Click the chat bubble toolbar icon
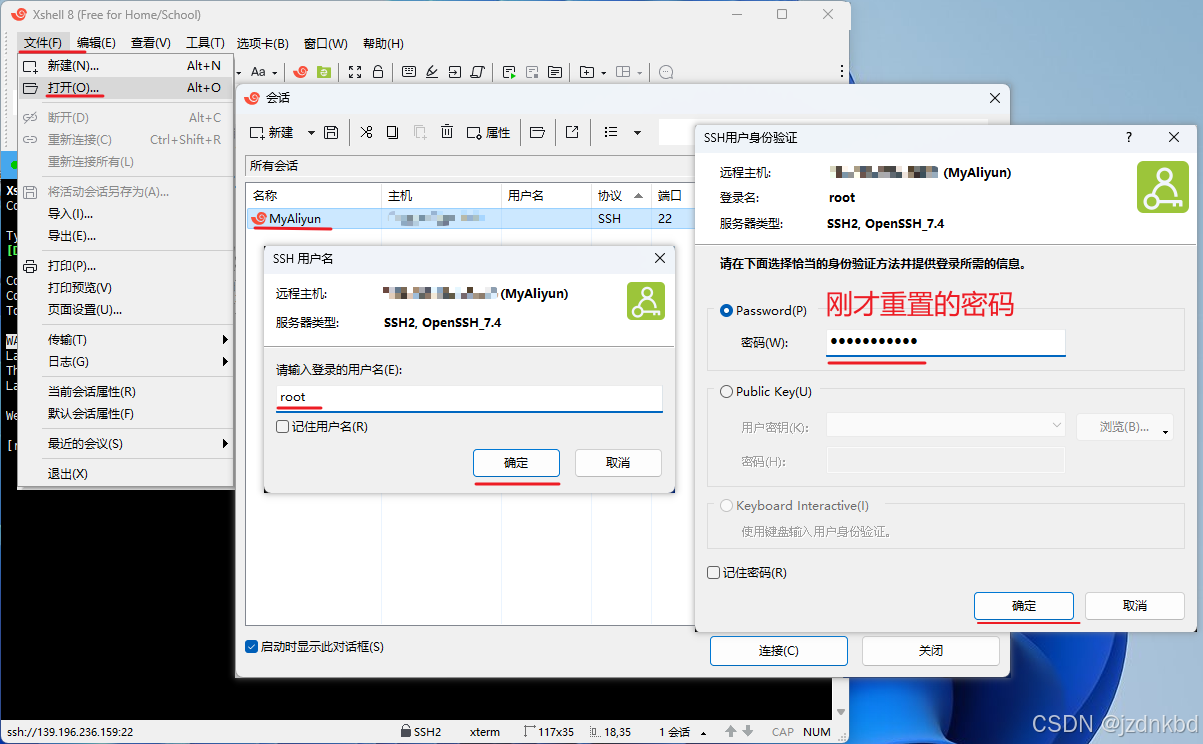This screenshot has width=1203, height=744. [x=666, y=72]
